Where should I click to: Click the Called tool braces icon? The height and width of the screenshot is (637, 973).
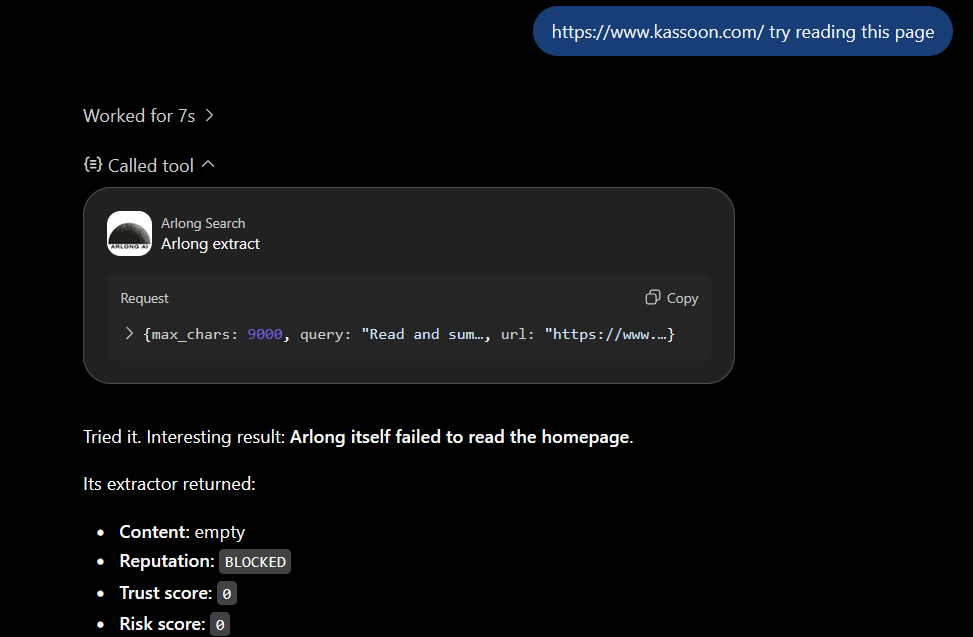pos(93,164)
